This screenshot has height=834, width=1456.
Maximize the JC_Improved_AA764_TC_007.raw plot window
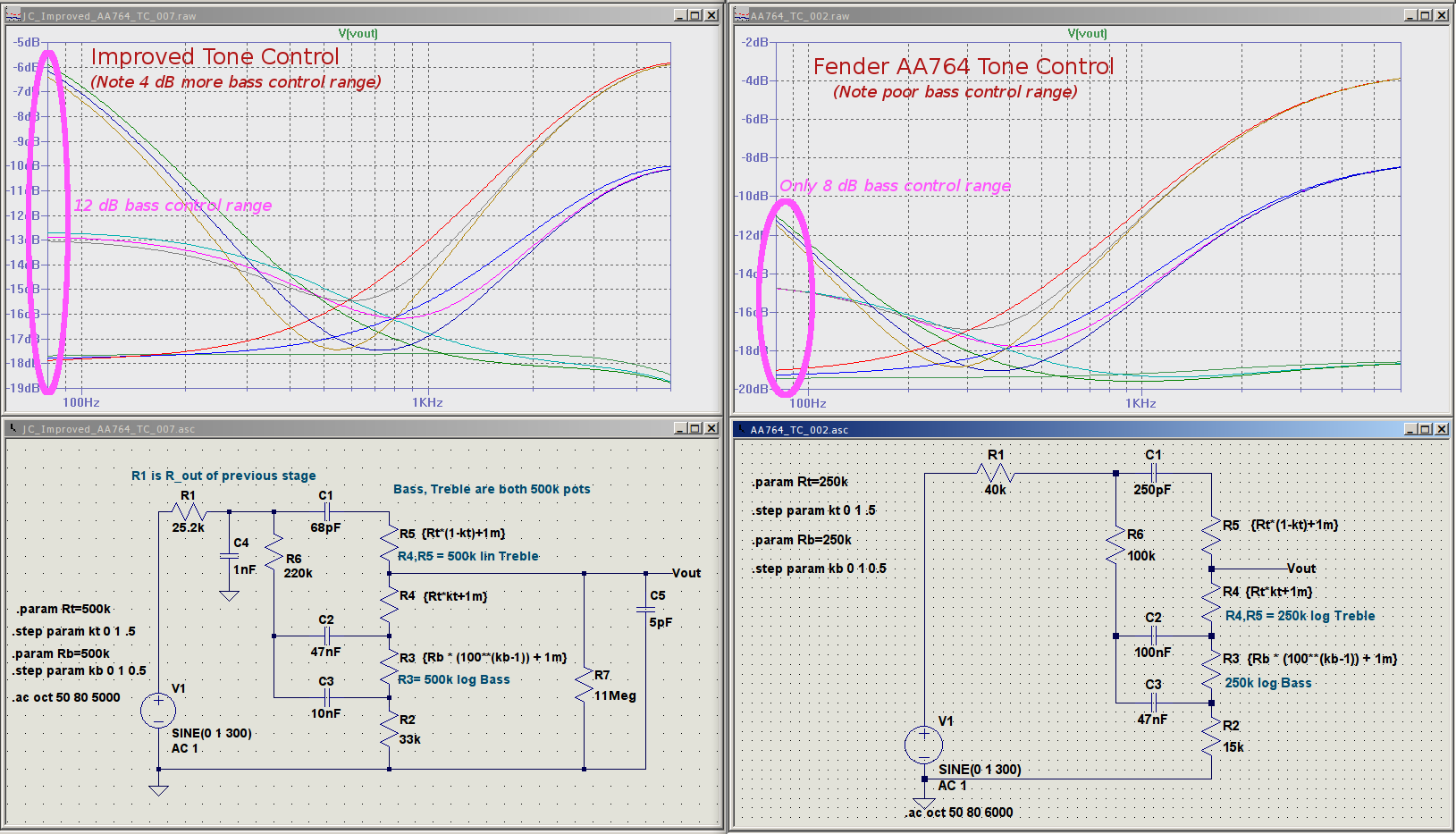(x=695, y=15)
